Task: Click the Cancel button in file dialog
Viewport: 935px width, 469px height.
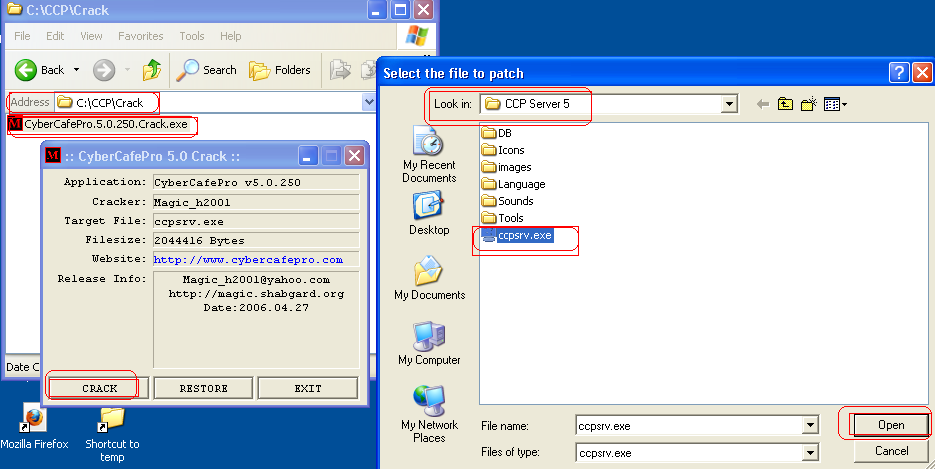Action: click(x=891, y=451)
